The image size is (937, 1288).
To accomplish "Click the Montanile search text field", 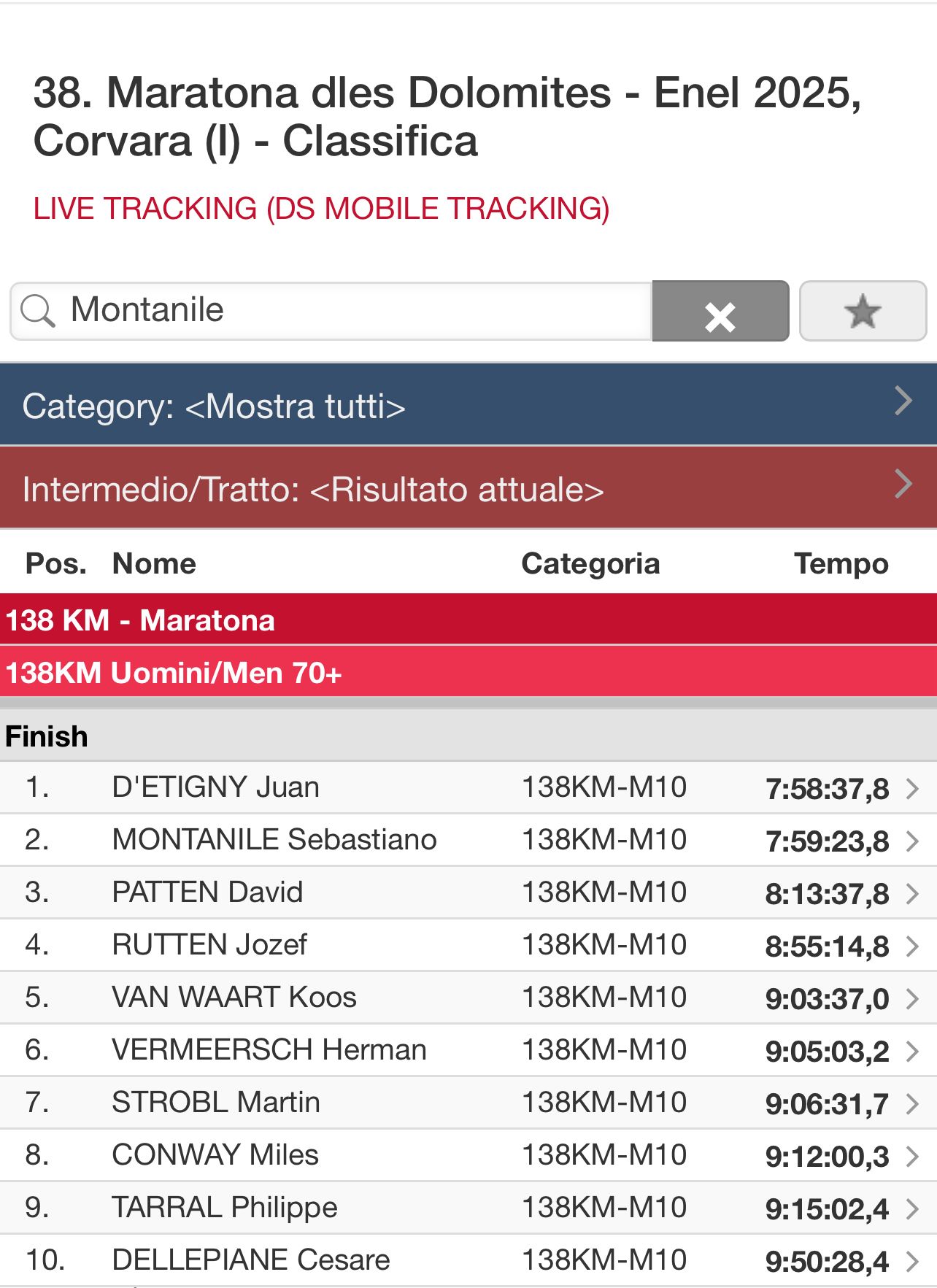I will tap(350, 310).
